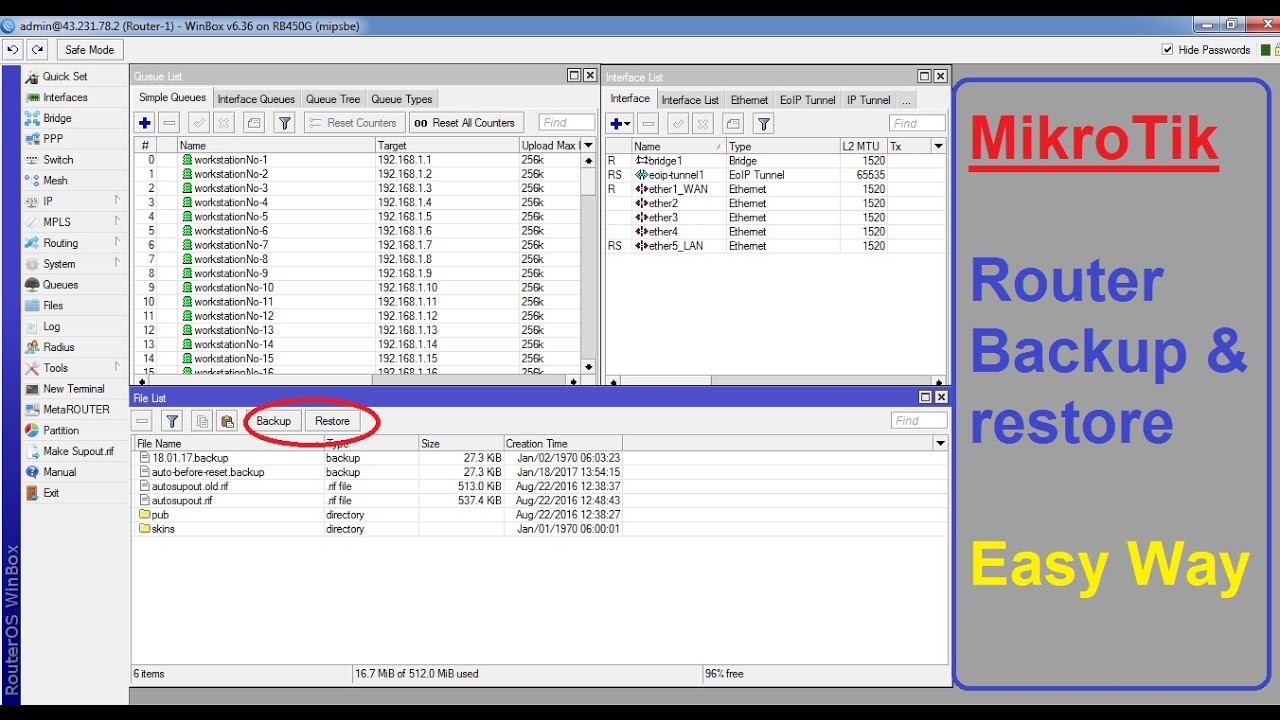Switch to the EoIP Tunnel tab
Screen dimensions: 1280x720
point(807,100)
